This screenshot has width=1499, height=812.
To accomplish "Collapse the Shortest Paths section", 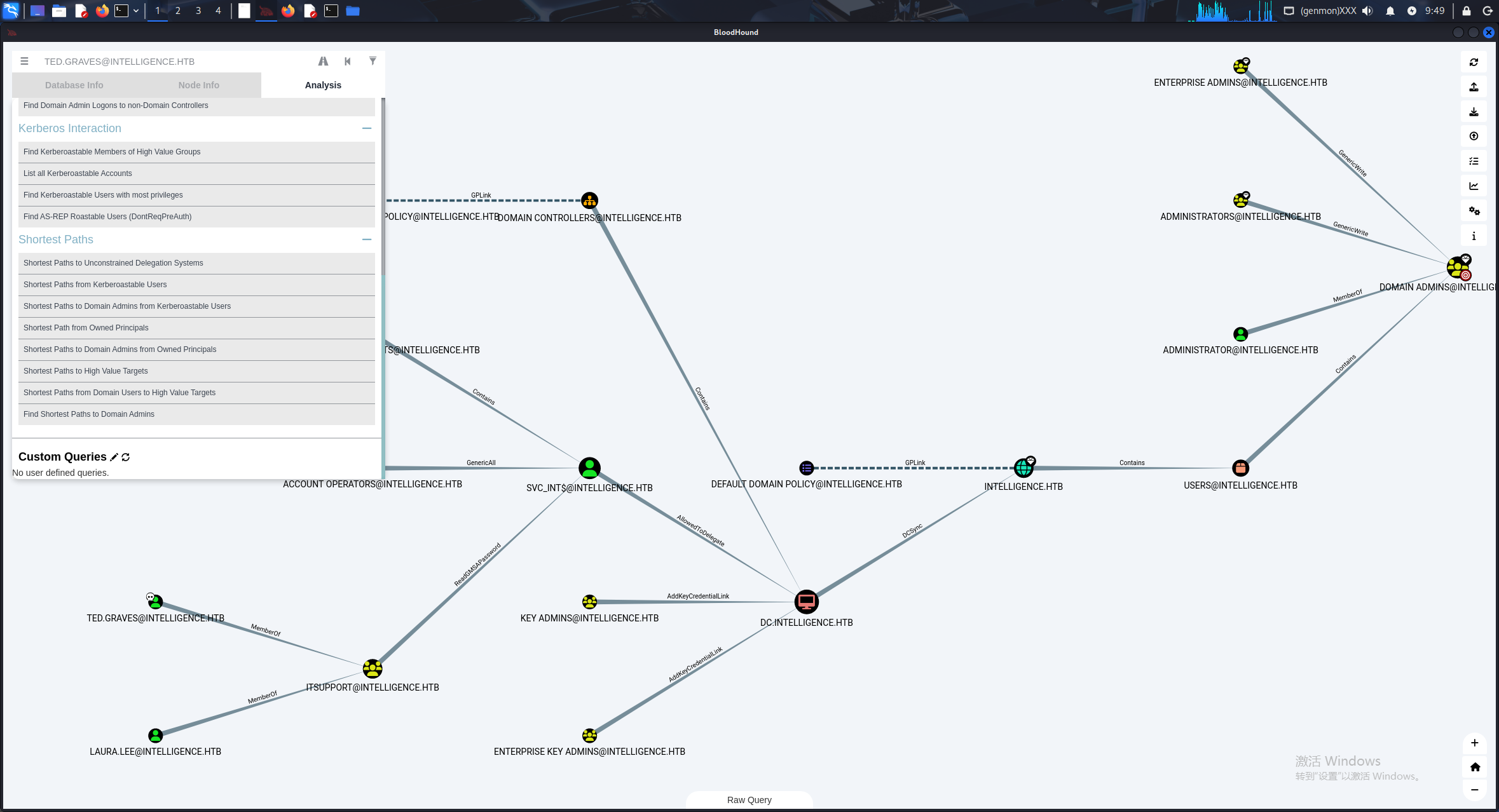I will pos(367,240).
